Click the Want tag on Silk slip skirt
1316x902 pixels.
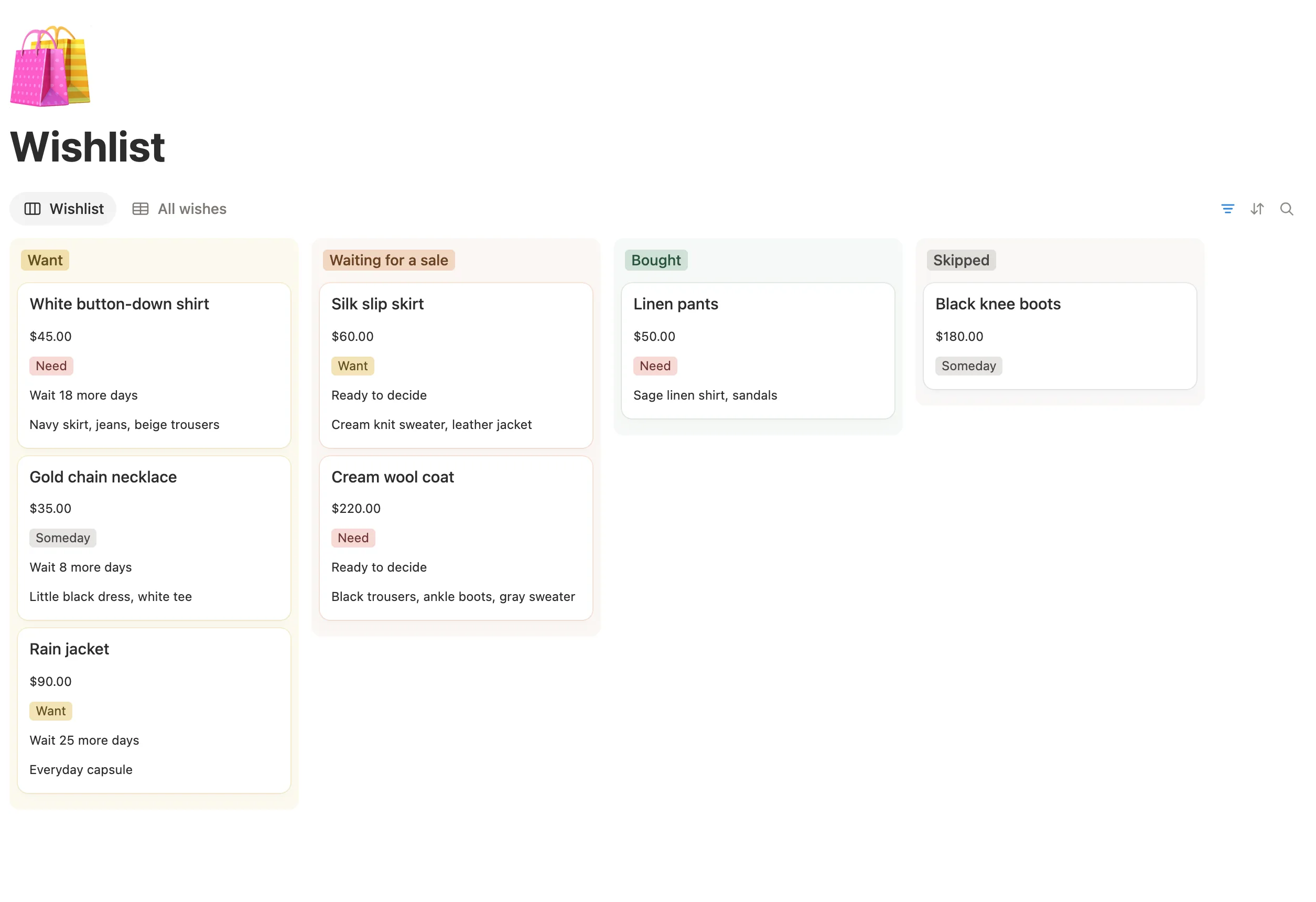pos(353,366)
